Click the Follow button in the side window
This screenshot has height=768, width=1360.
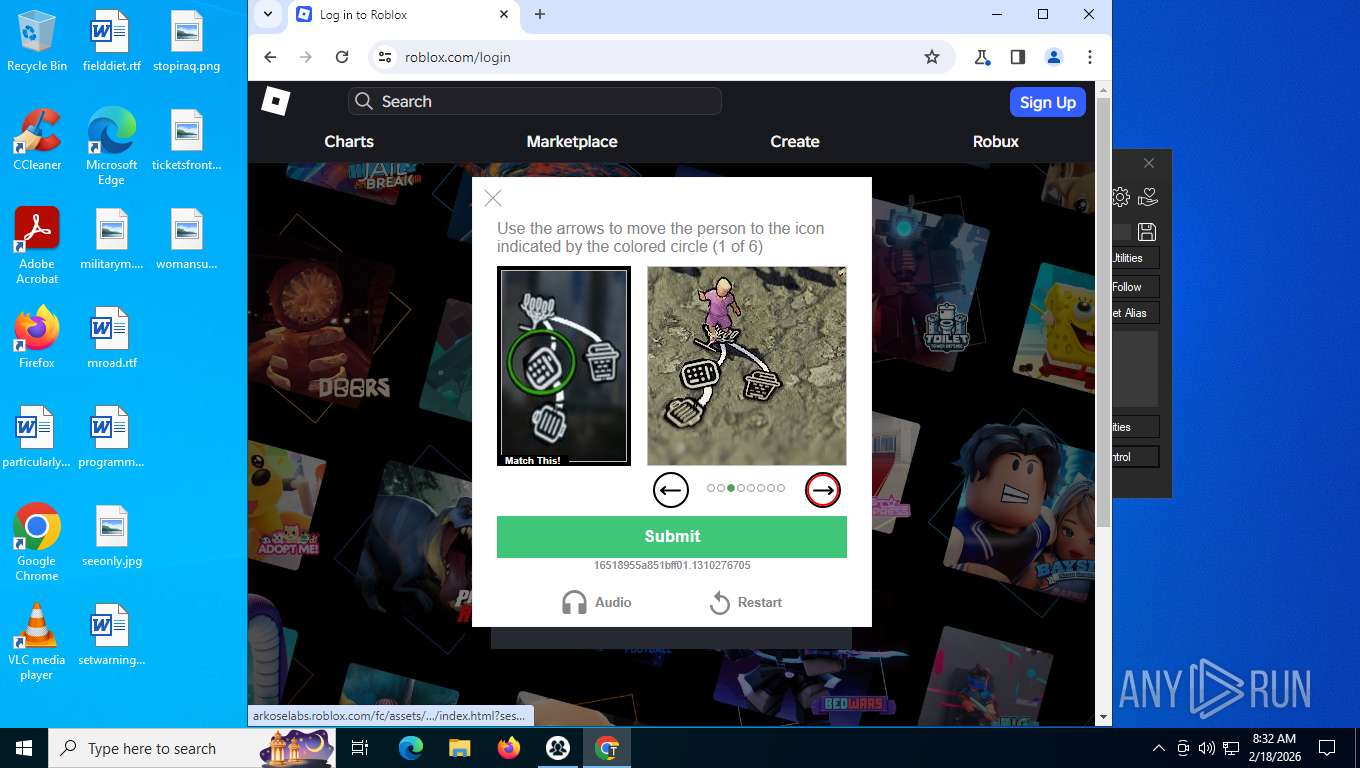pyautogui.click(x=1134, y=286)
